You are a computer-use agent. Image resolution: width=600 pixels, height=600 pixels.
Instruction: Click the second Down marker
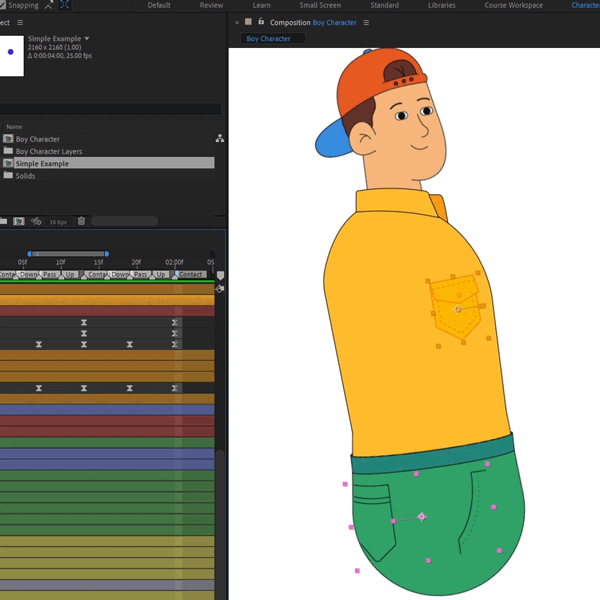point(119,274)
